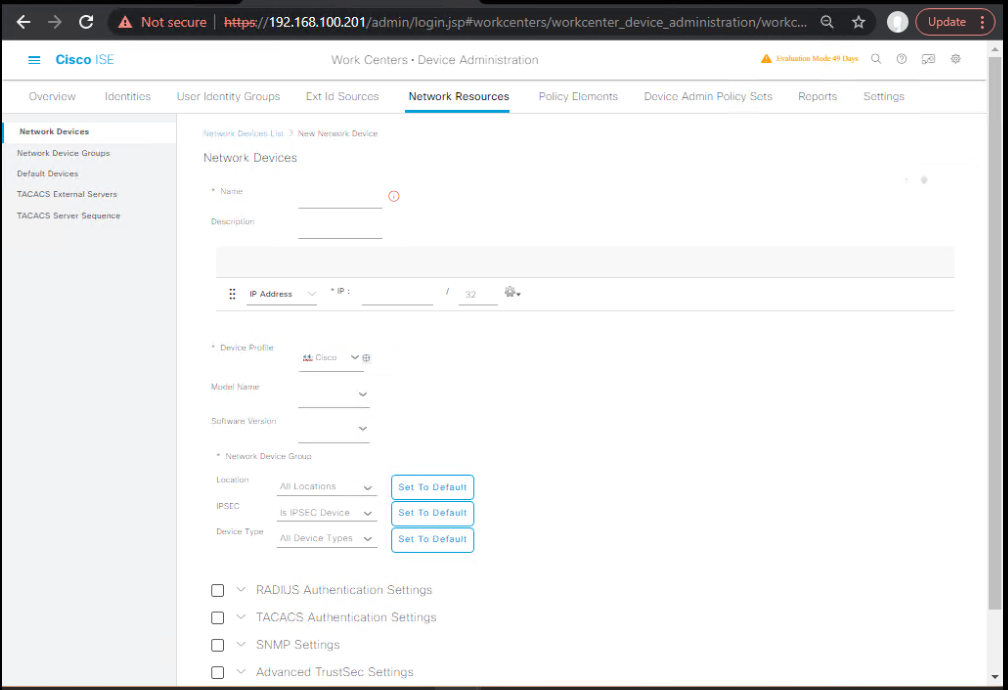Enable SNMP Settings checkbox
The image size is (1008, 690).
click(x=218, y=645)
